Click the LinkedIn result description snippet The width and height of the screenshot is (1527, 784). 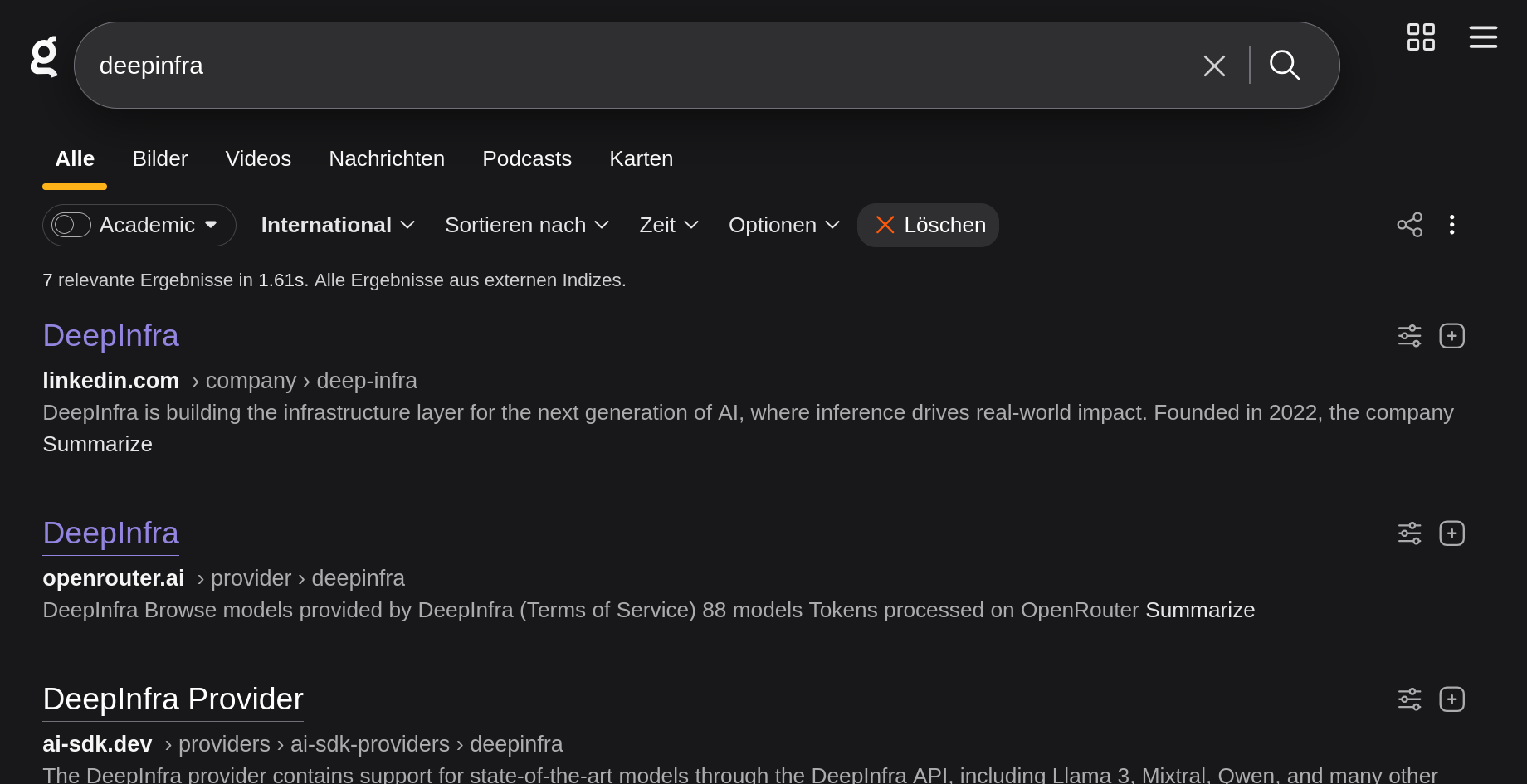tap(749, 413)
